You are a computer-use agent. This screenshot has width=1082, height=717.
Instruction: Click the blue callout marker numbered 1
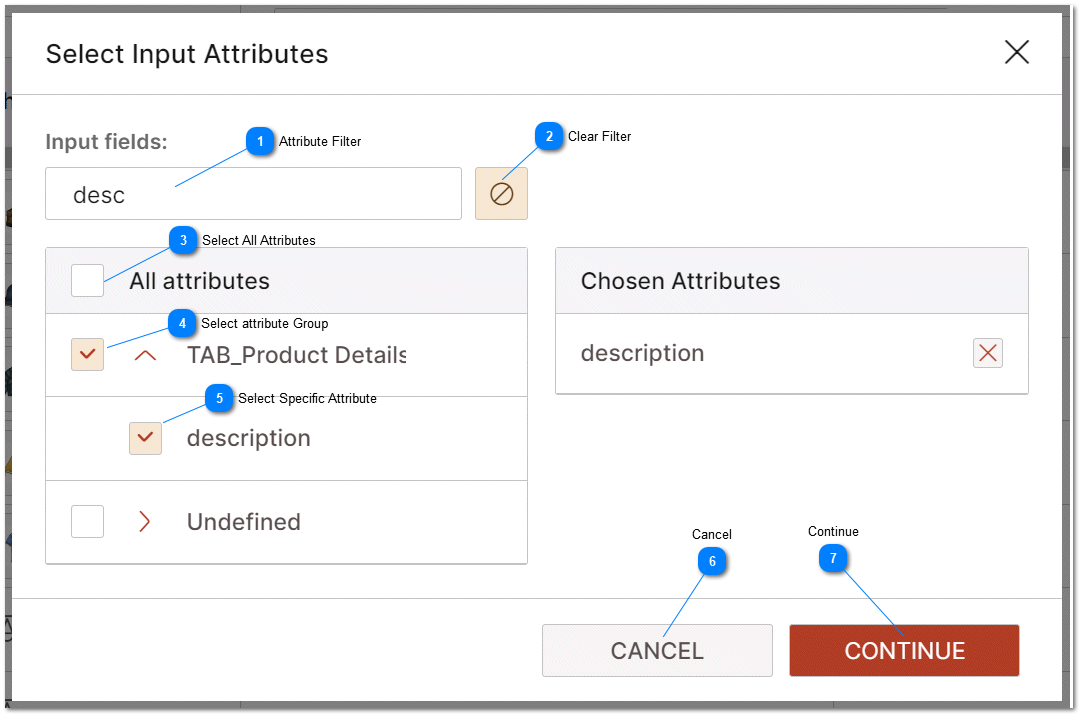point(260,142)
